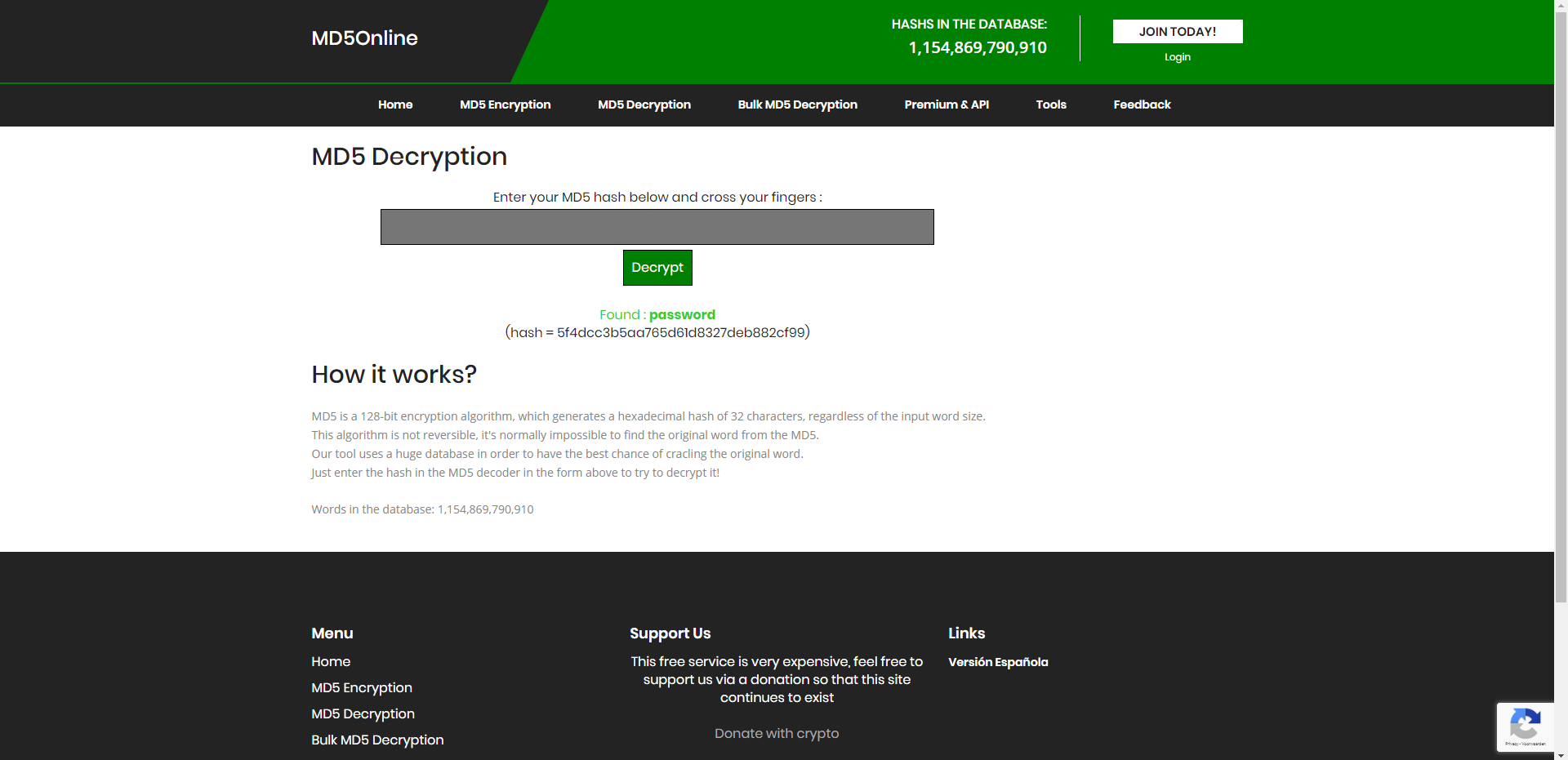Open the Premium & API menu item

[x=946, y=104]
